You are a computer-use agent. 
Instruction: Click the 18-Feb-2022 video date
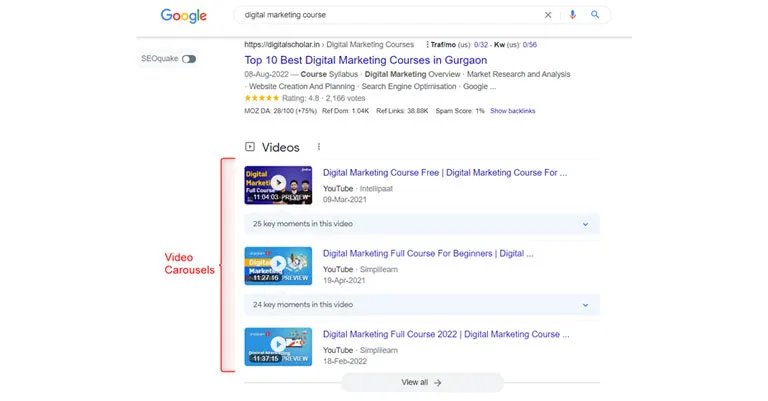coord(345,361)
